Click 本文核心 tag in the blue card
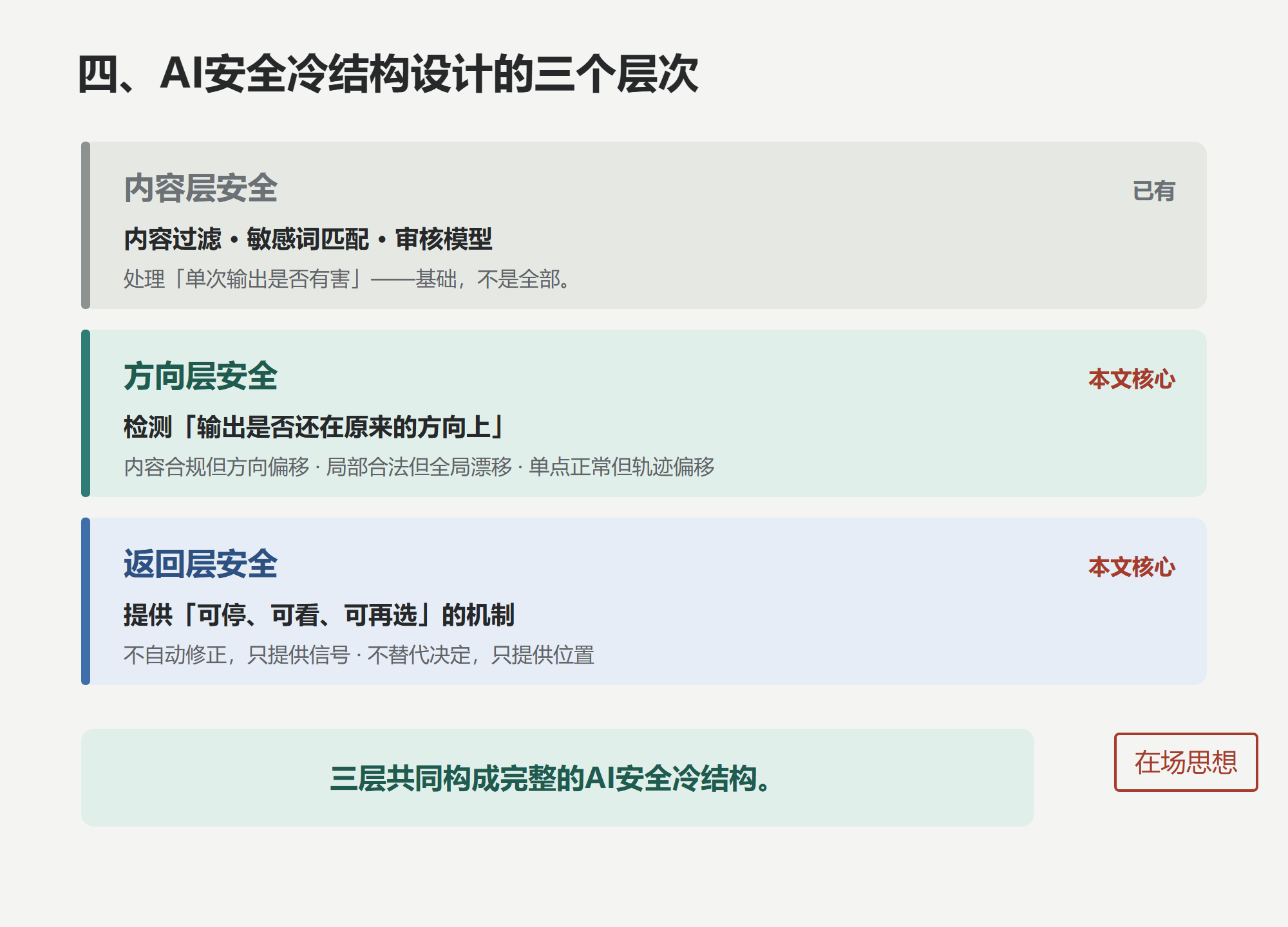The height and width of the screenshot is (927, 1288). pos(1132,567)
